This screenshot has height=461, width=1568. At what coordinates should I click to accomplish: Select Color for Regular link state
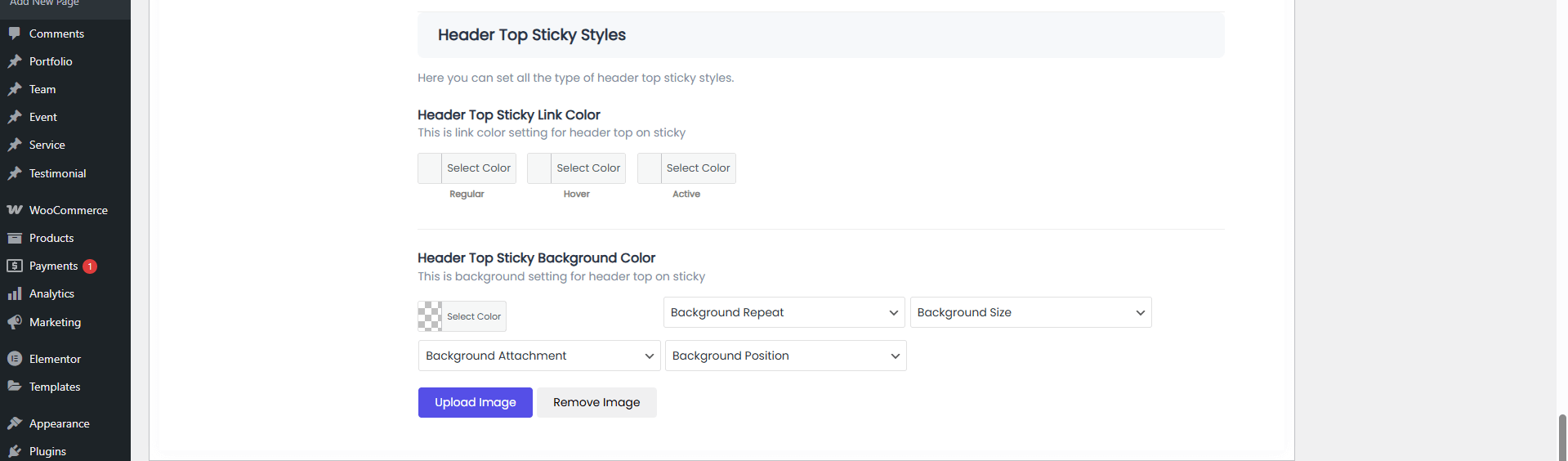478,168
